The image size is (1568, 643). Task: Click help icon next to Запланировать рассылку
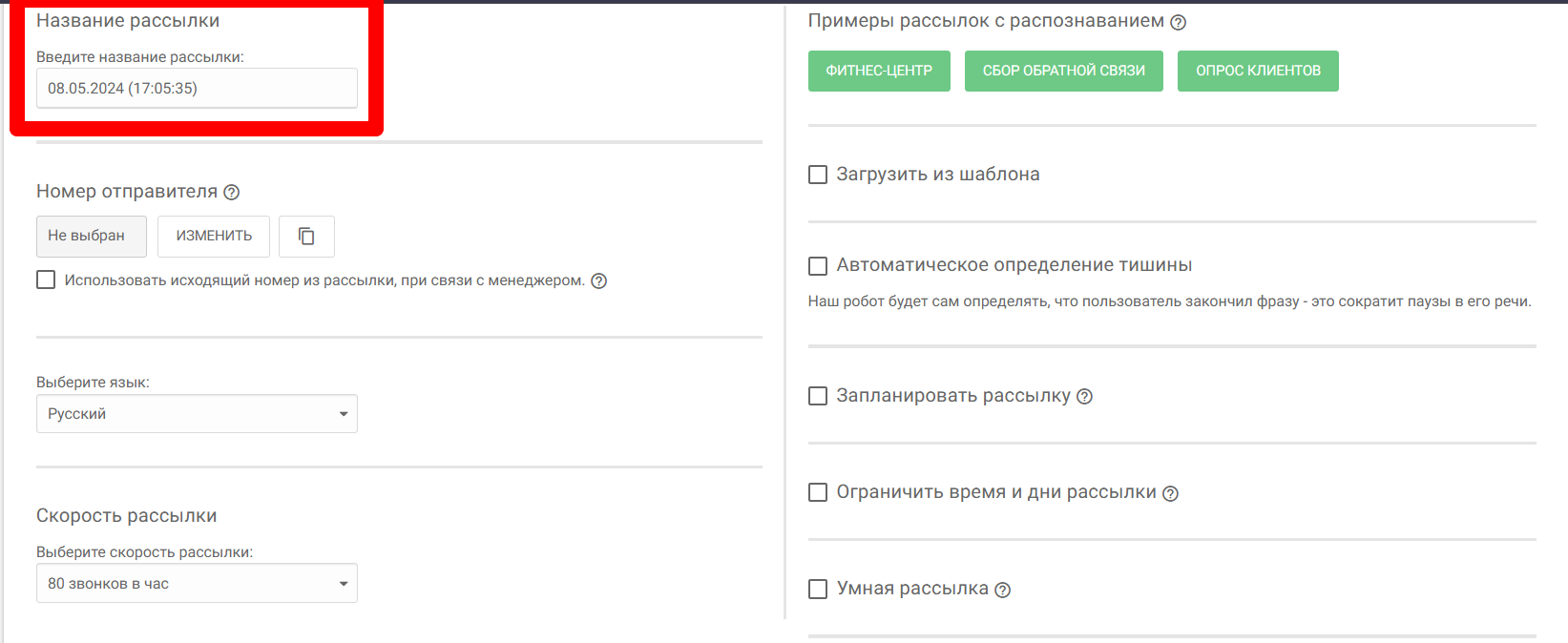1084,396
